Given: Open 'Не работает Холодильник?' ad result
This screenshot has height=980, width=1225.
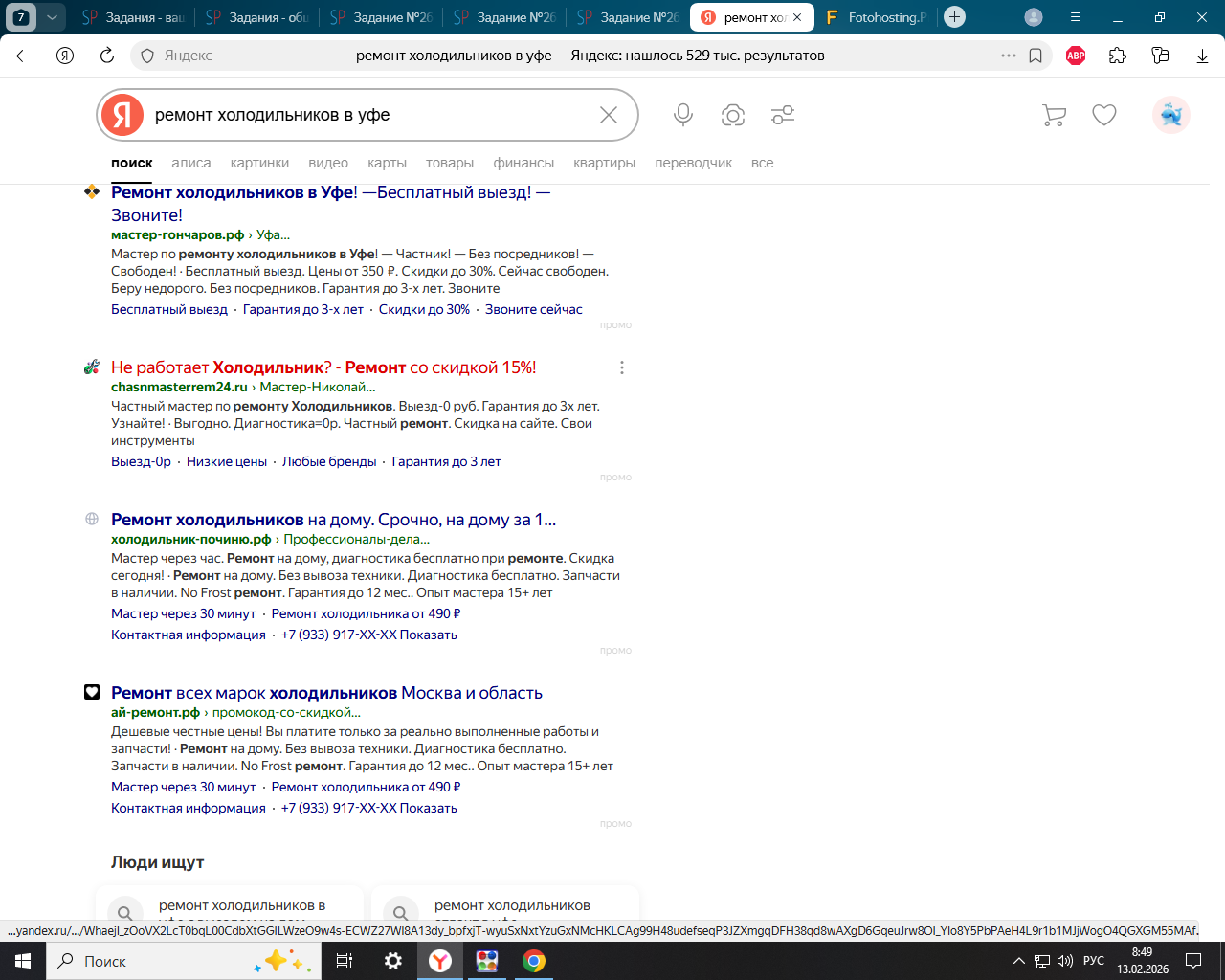Looking at the screenshot, I should pyautogui.click(x=323, y=367).
